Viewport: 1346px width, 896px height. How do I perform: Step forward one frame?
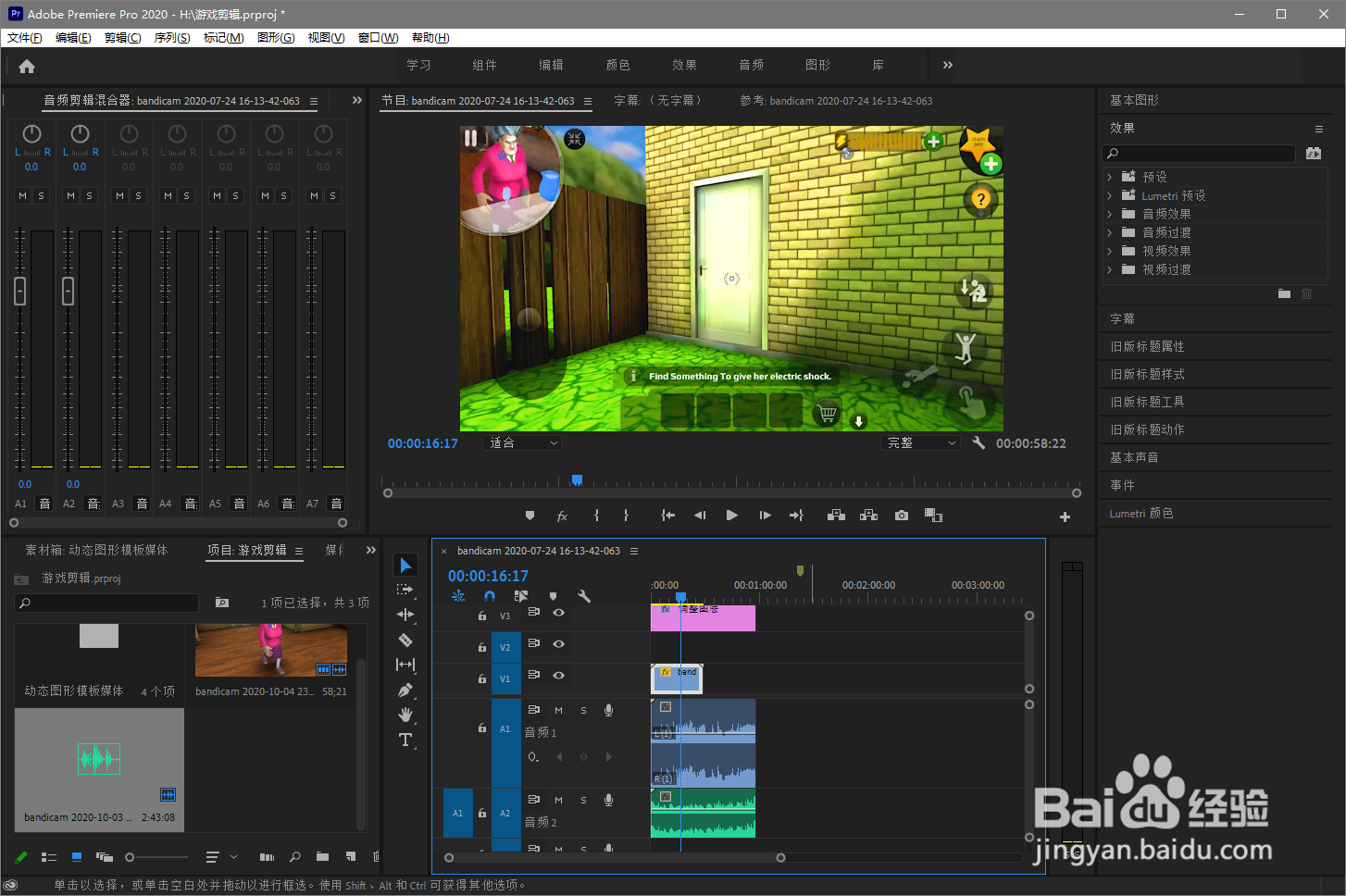pos(765,516)
